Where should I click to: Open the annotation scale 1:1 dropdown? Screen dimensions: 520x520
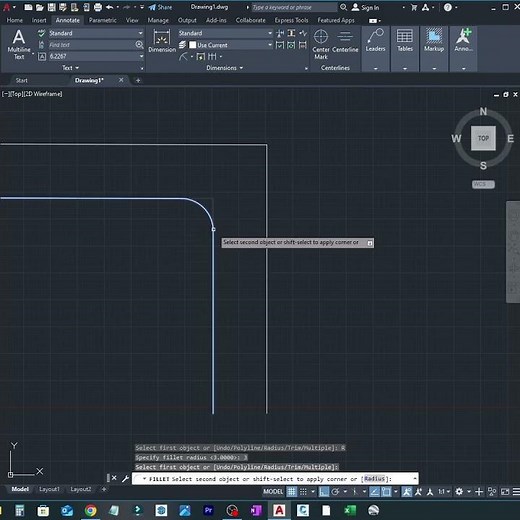tap(444, 492)
